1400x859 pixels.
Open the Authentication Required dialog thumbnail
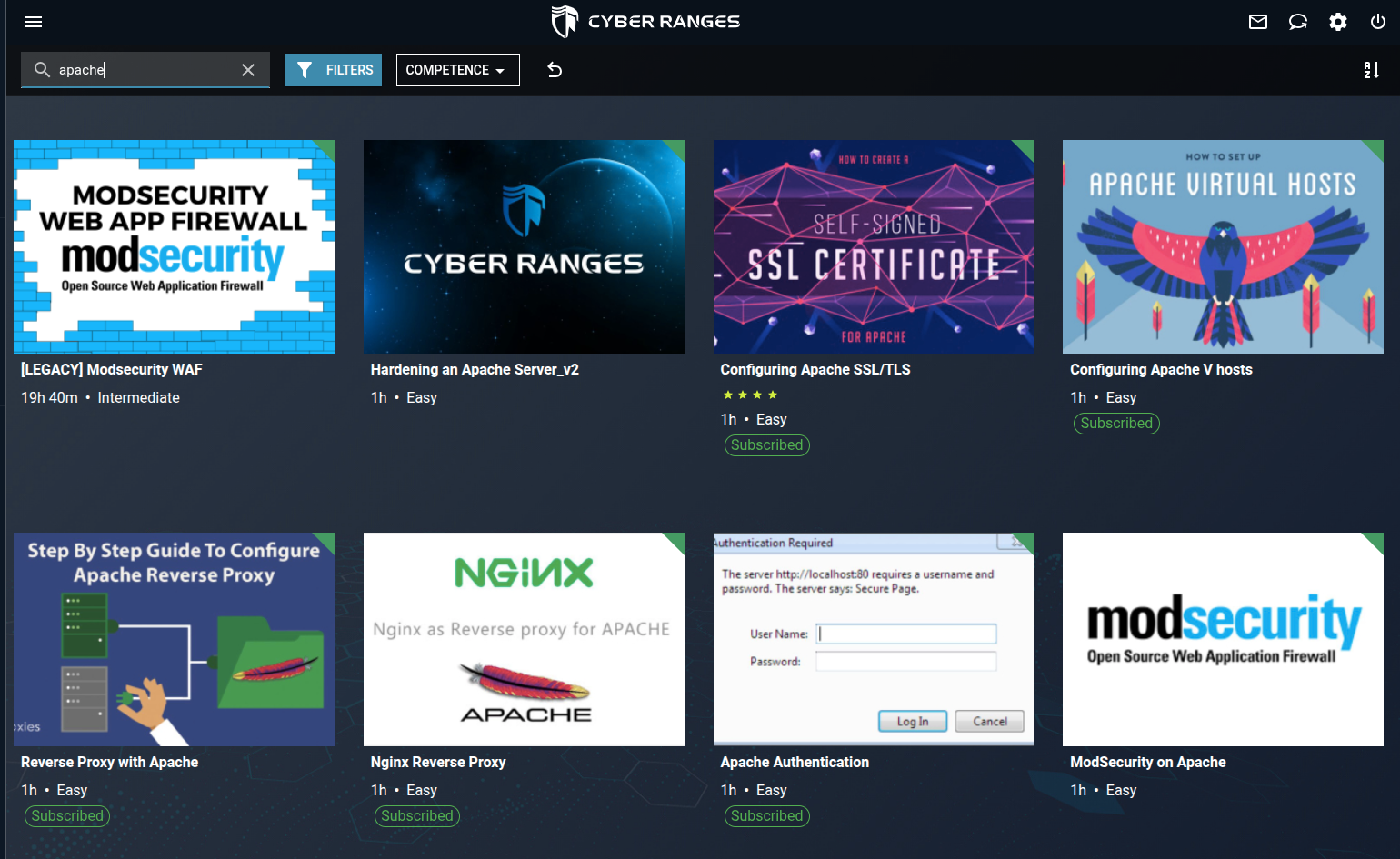pos(874,639)
